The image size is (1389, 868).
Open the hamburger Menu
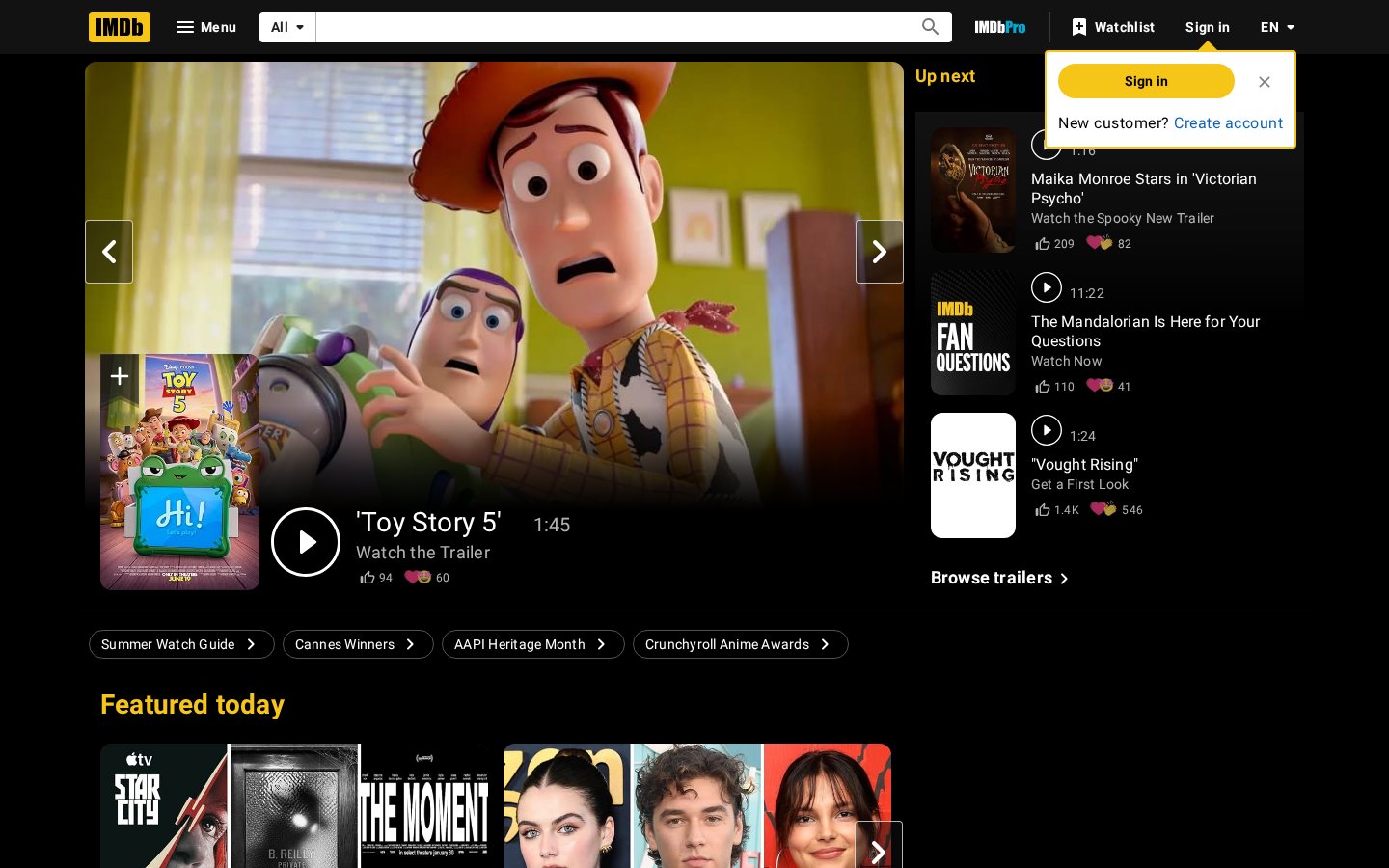[x=205, y=27]
